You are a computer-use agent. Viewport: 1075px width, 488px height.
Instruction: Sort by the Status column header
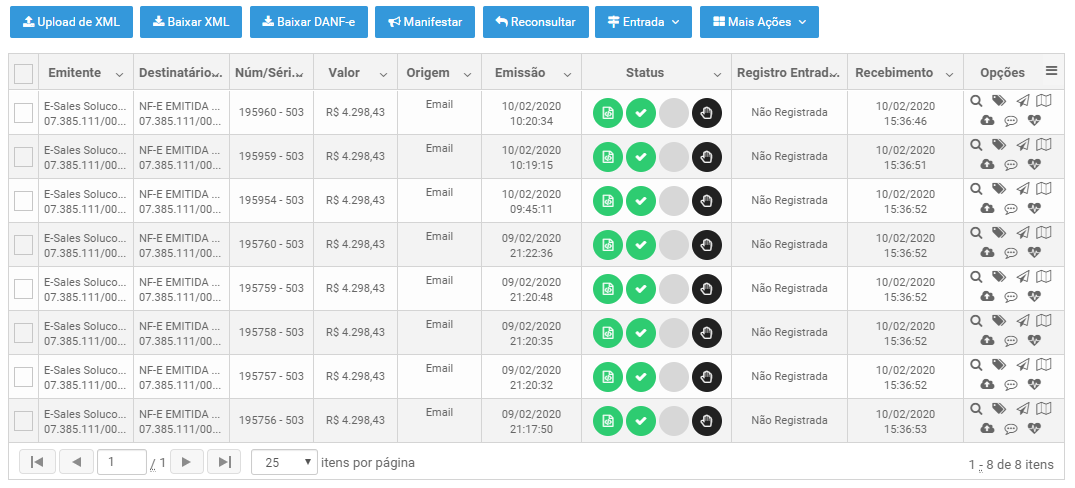point(645,73)
